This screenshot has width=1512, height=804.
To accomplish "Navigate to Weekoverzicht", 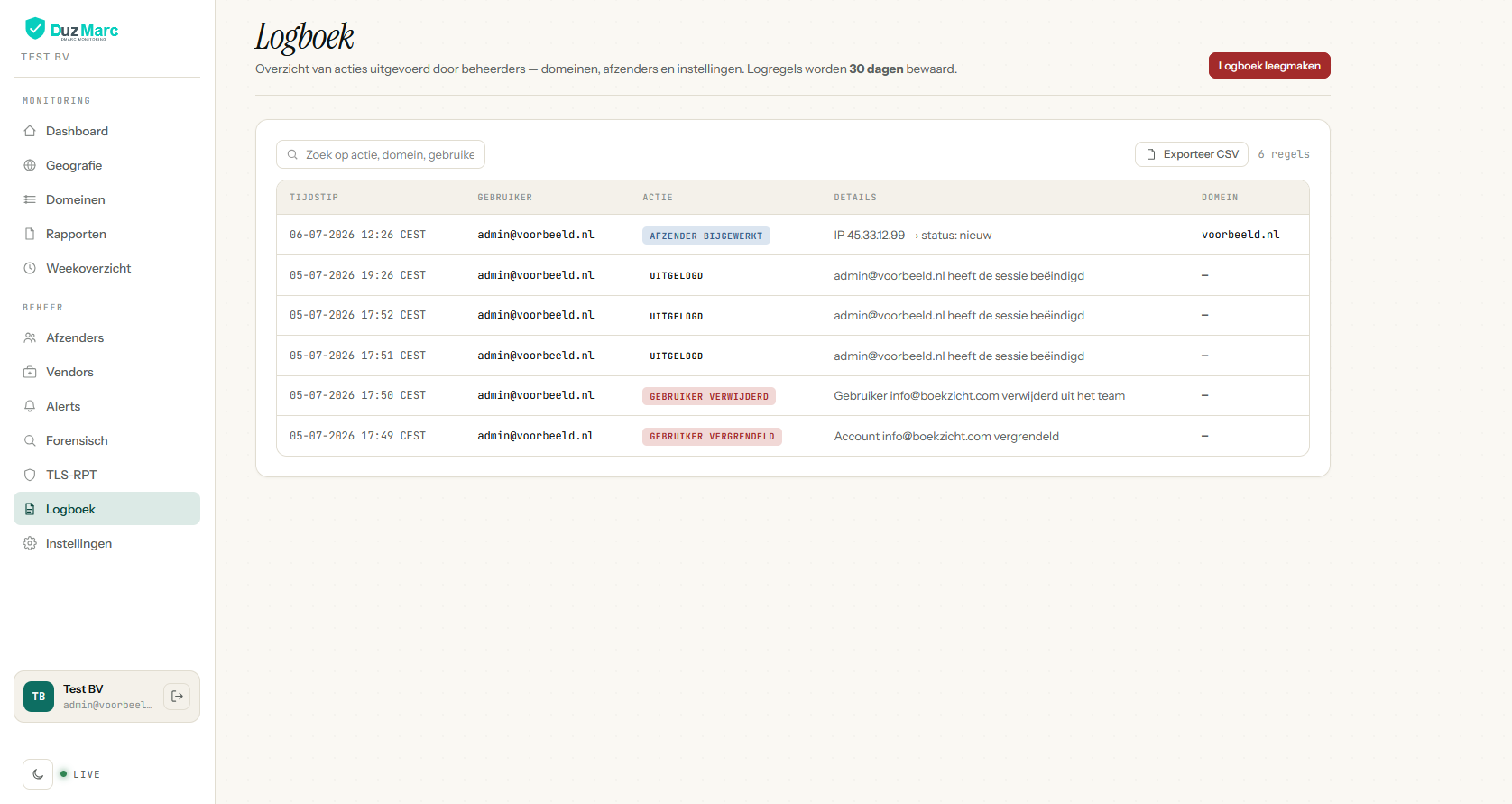I will [x=106, y=268].
